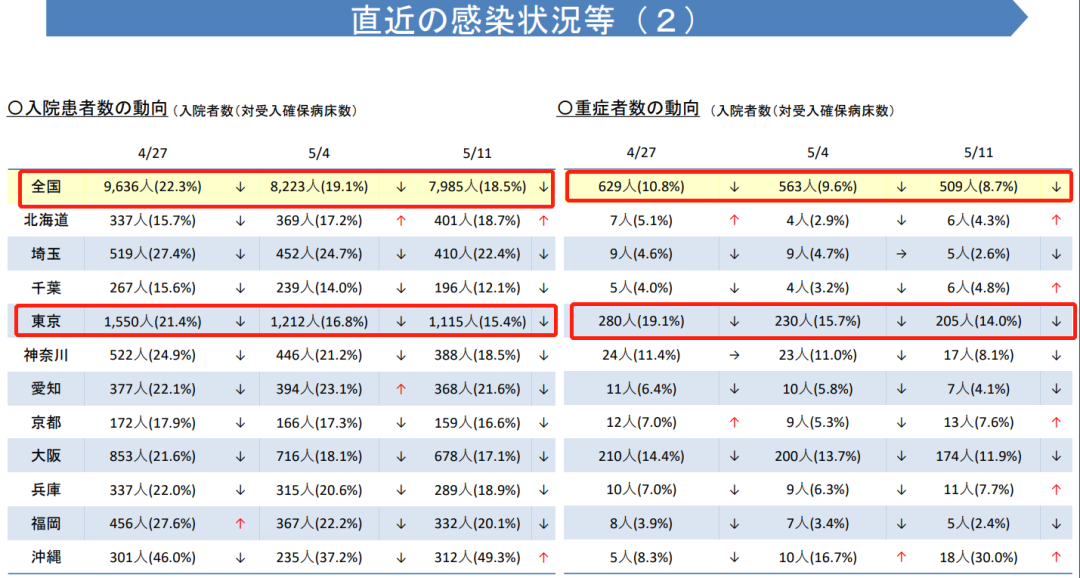Click the 全国 row label

coord(47,186)
